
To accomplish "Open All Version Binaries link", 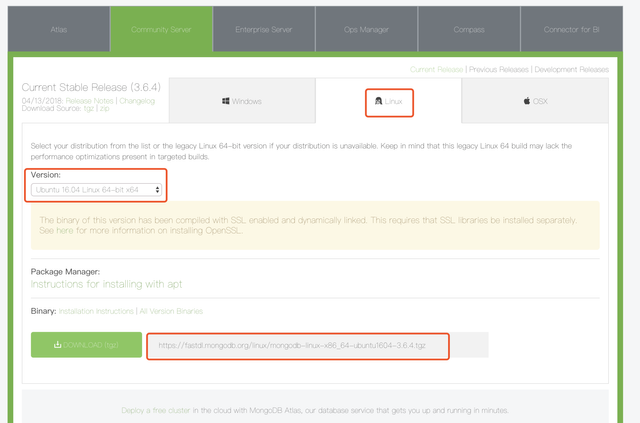I will pyautogui.click(x=171, y=311).
